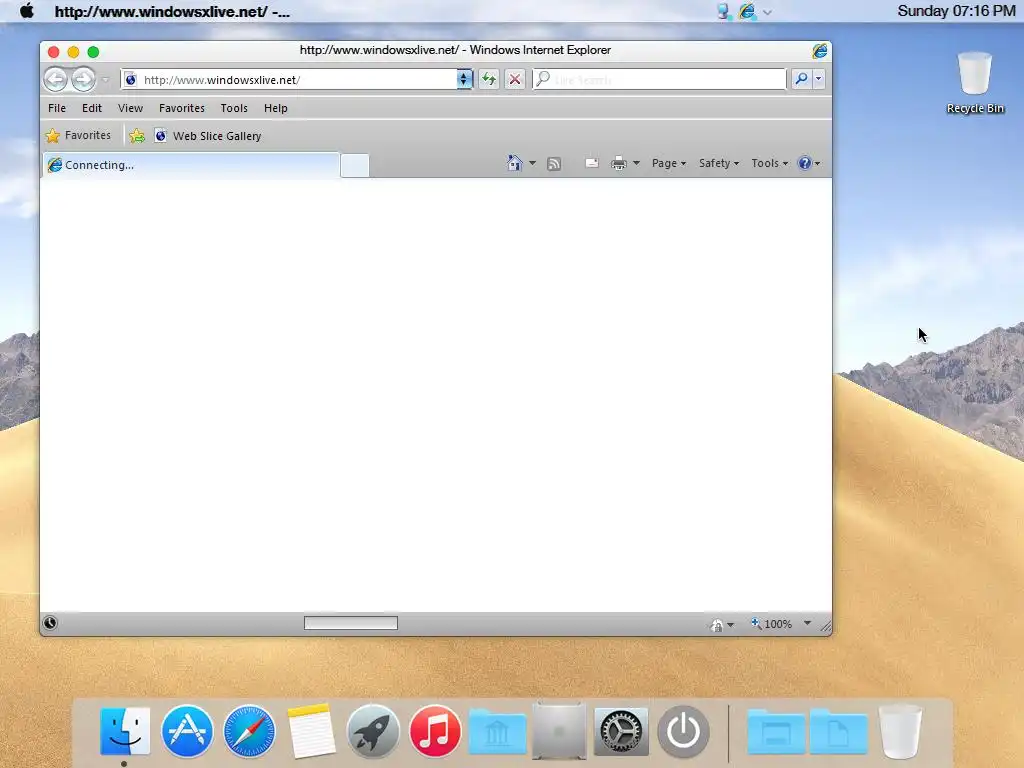
Task: Open the library folder in the dock
Action: [x=497, y=731]
